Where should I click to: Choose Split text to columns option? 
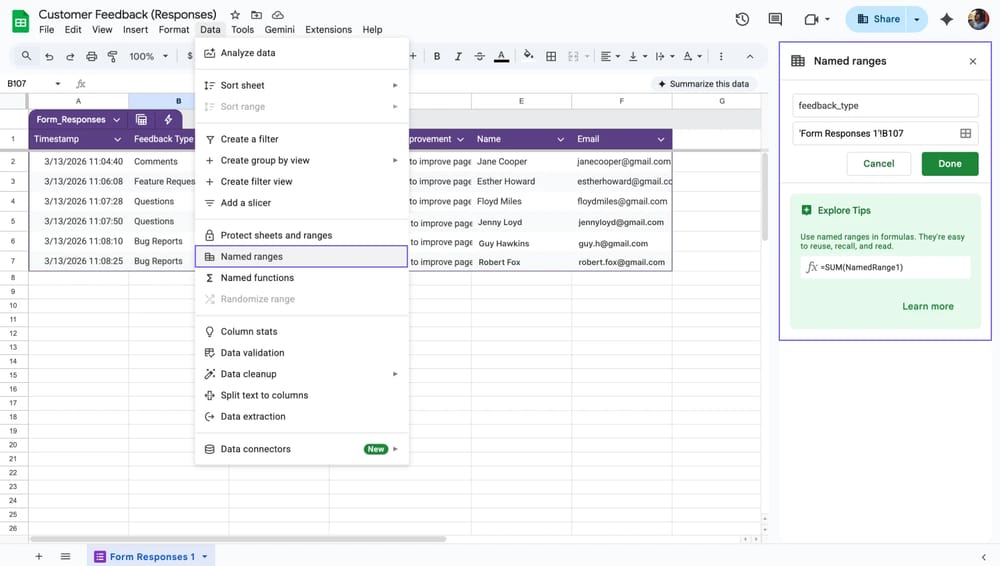tap(264, 395)
